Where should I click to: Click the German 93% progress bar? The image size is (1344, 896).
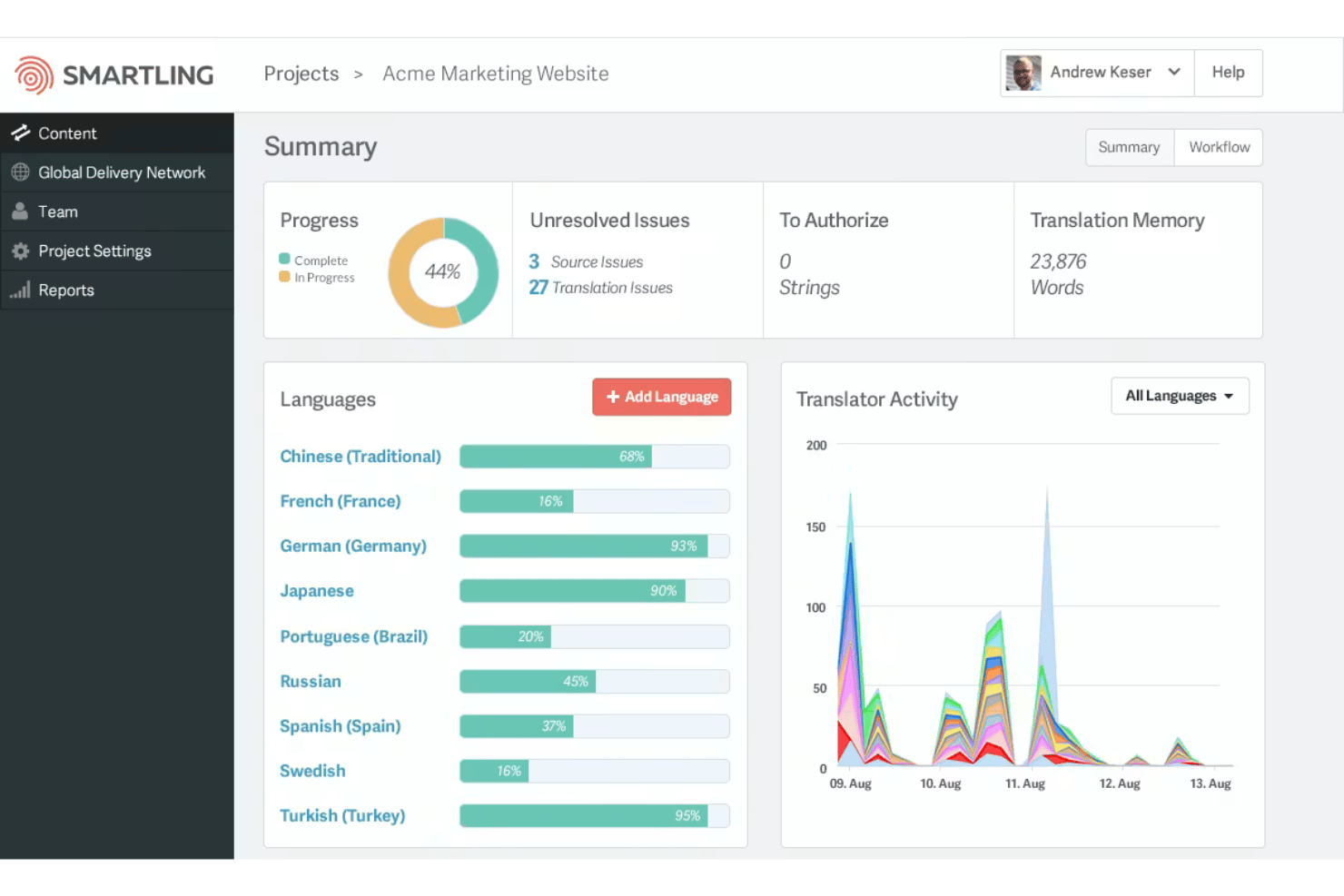(x=595, y=546)
